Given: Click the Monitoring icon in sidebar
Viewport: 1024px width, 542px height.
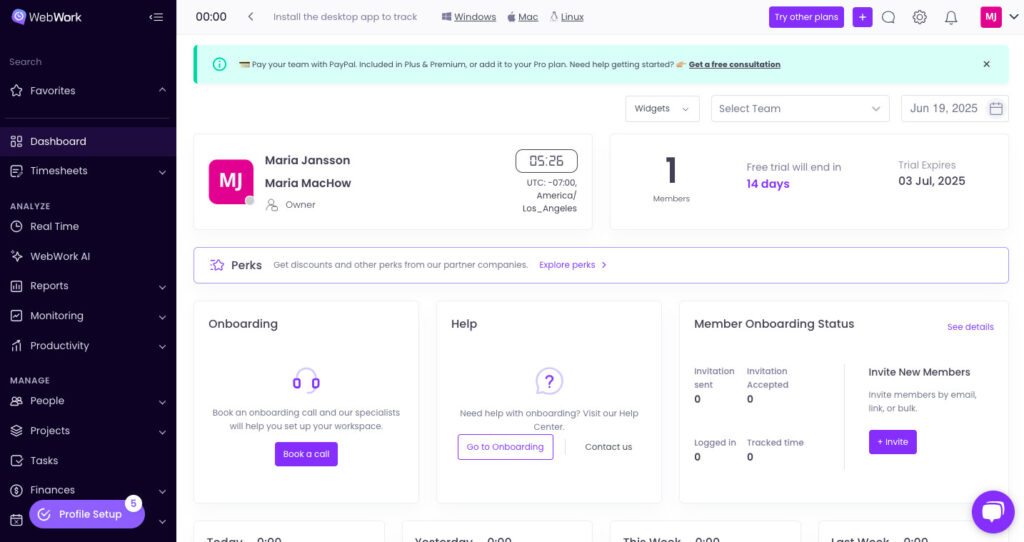Looking at the screenshot, I should point(16,316).
